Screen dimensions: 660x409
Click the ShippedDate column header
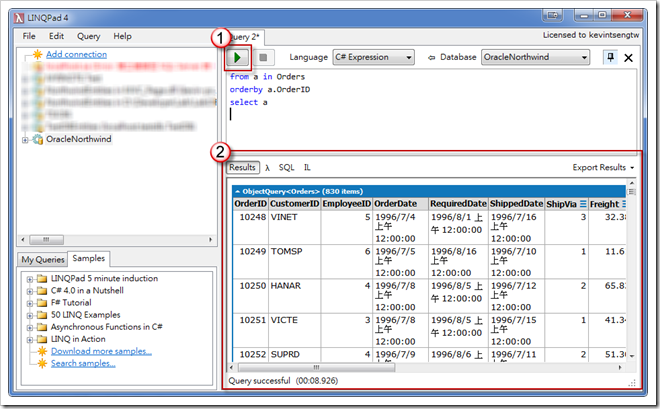516,204
